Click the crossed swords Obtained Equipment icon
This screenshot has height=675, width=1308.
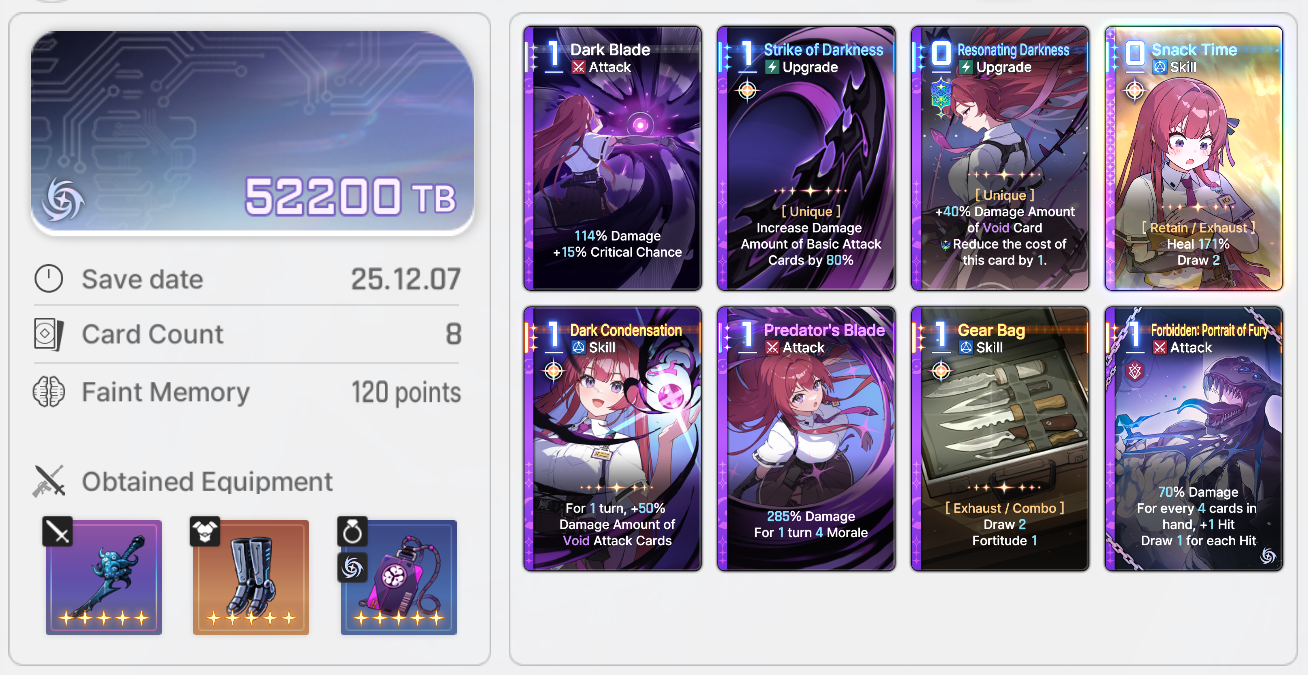click(49, 481)
